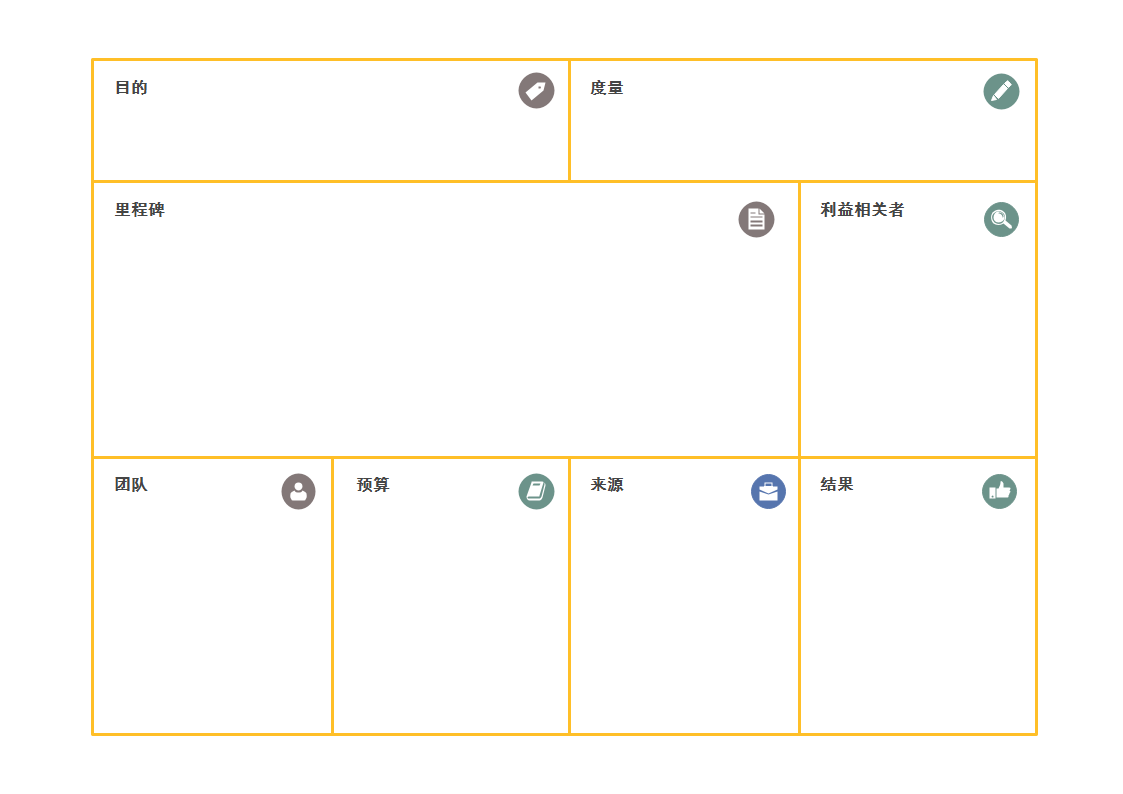
Task: Select the 结果 heading text
Action: (837, 485)
